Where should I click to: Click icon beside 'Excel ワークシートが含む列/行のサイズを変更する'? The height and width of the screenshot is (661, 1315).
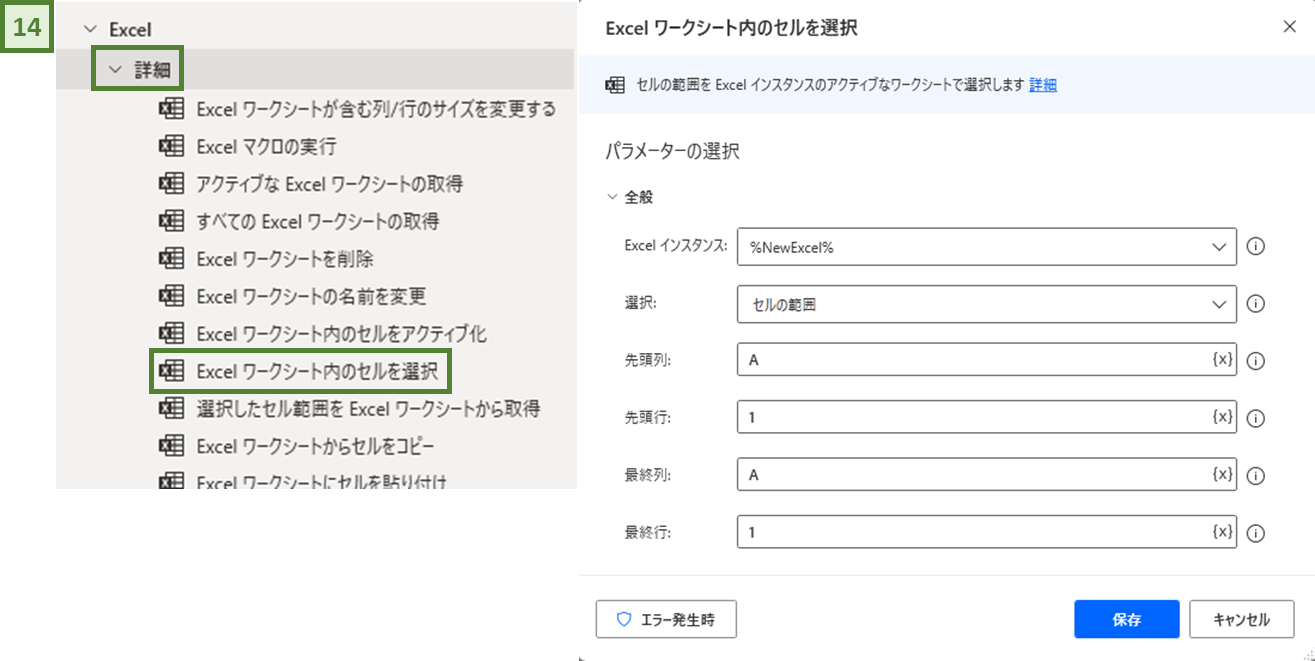tap(172, 108)
